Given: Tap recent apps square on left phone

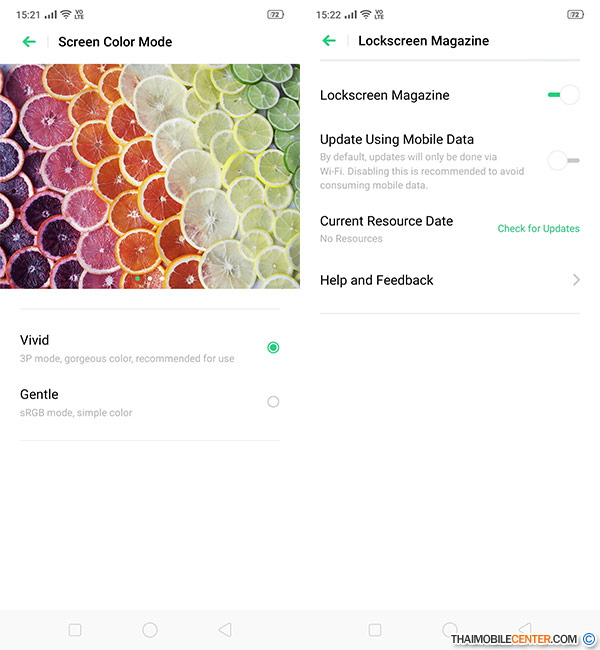Looking at the screenshot, I should (x=75, y=630).
